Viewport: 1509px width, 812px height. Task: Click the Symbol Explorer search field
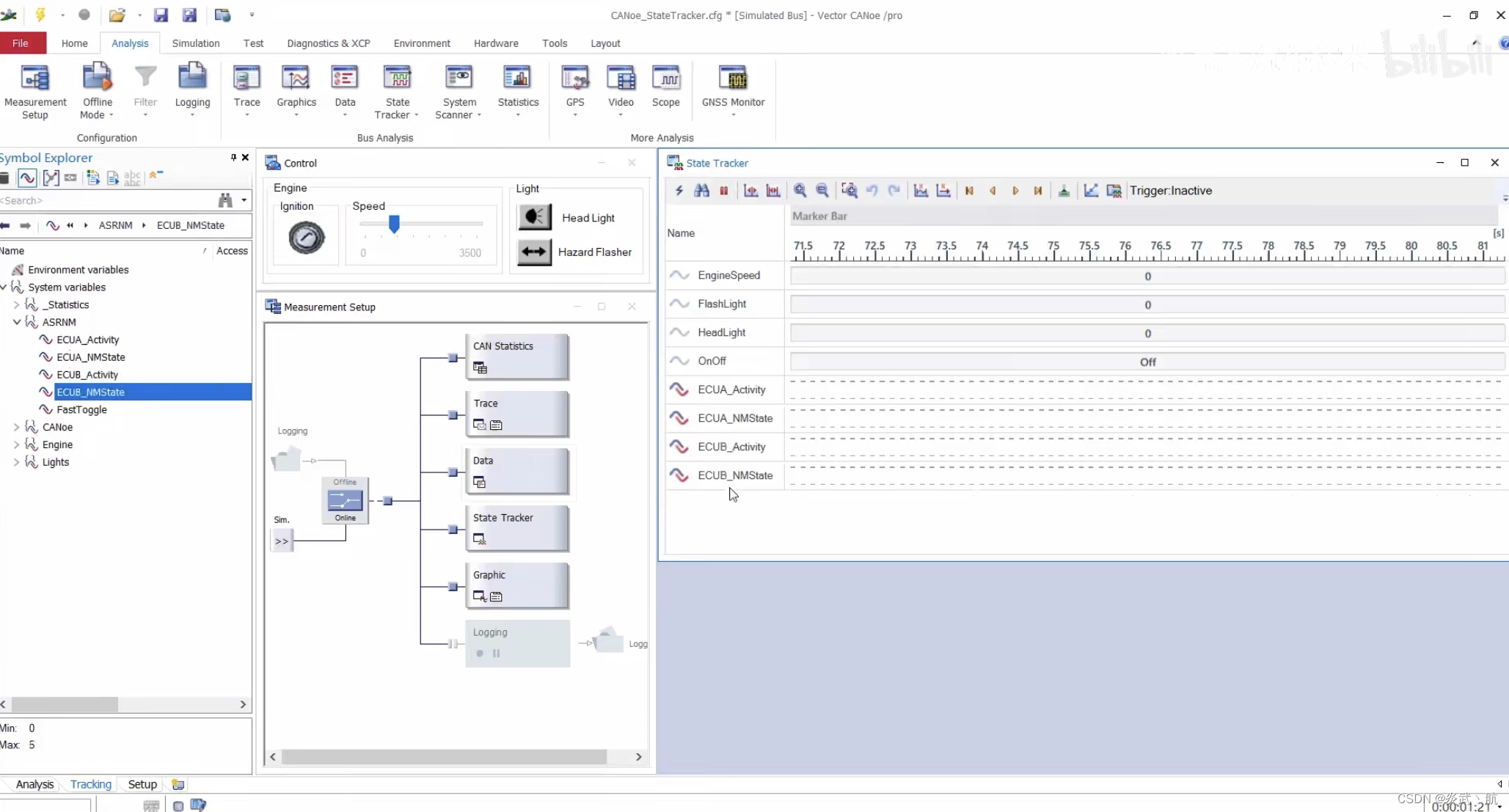coord(103,200)
